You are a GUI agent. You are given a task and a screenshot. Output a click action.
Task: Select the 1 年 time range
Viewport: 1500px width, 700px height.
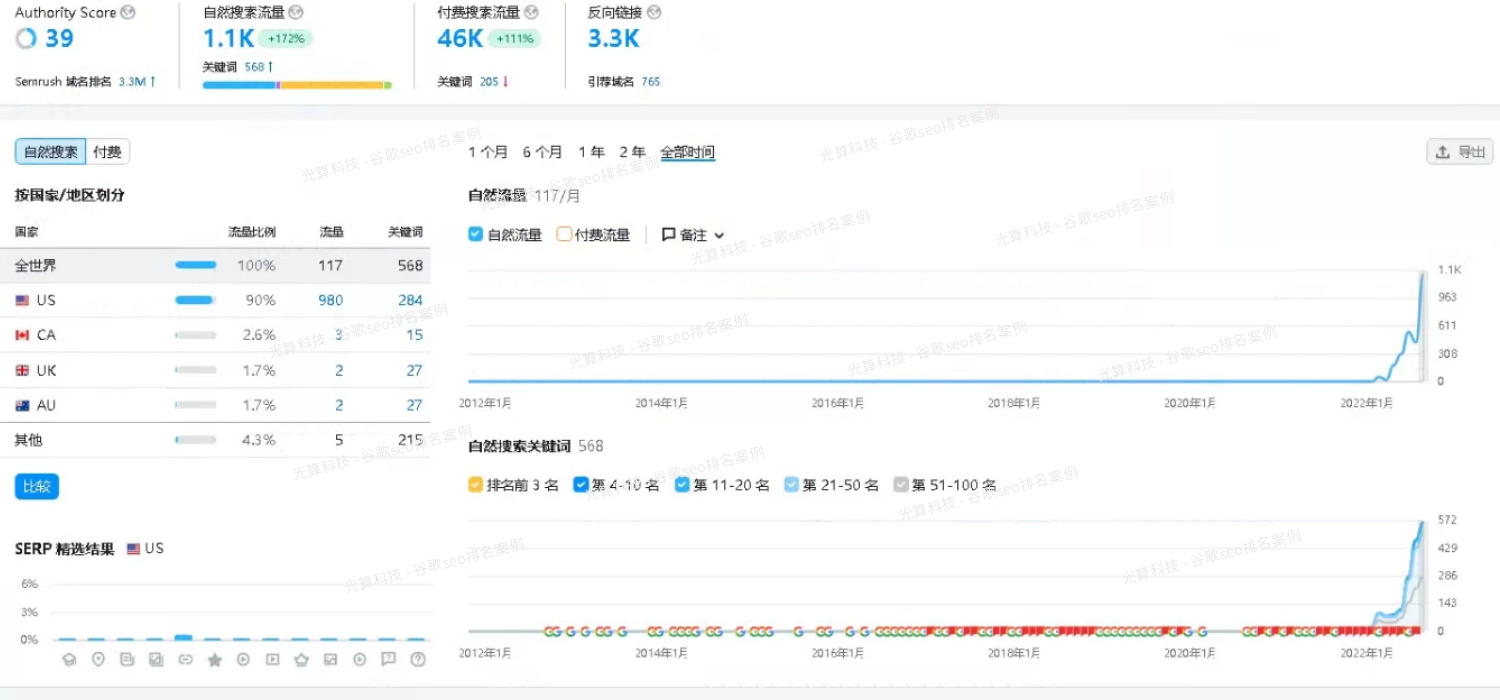point(592,152)
